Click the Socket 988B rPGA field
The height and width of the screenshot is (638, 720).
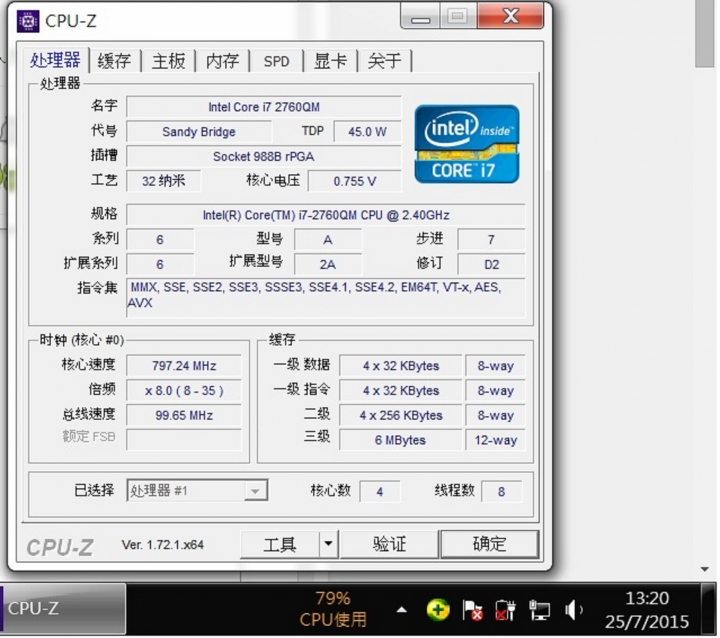pyautogui.click(x=264, y=157)
